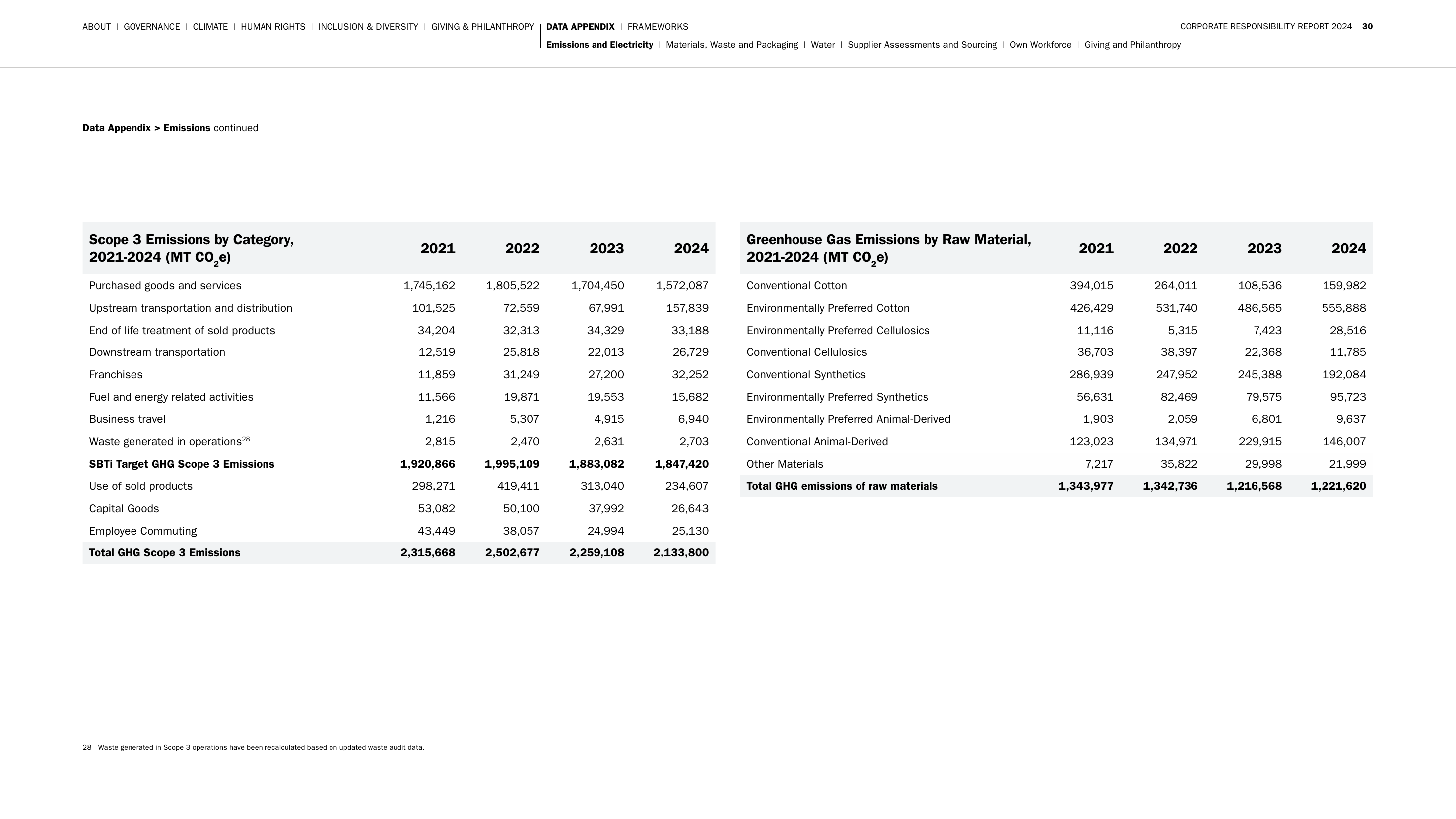Jump to the Water subsection
This screenshot has width=1456, height=819.
tap(823, 45)
